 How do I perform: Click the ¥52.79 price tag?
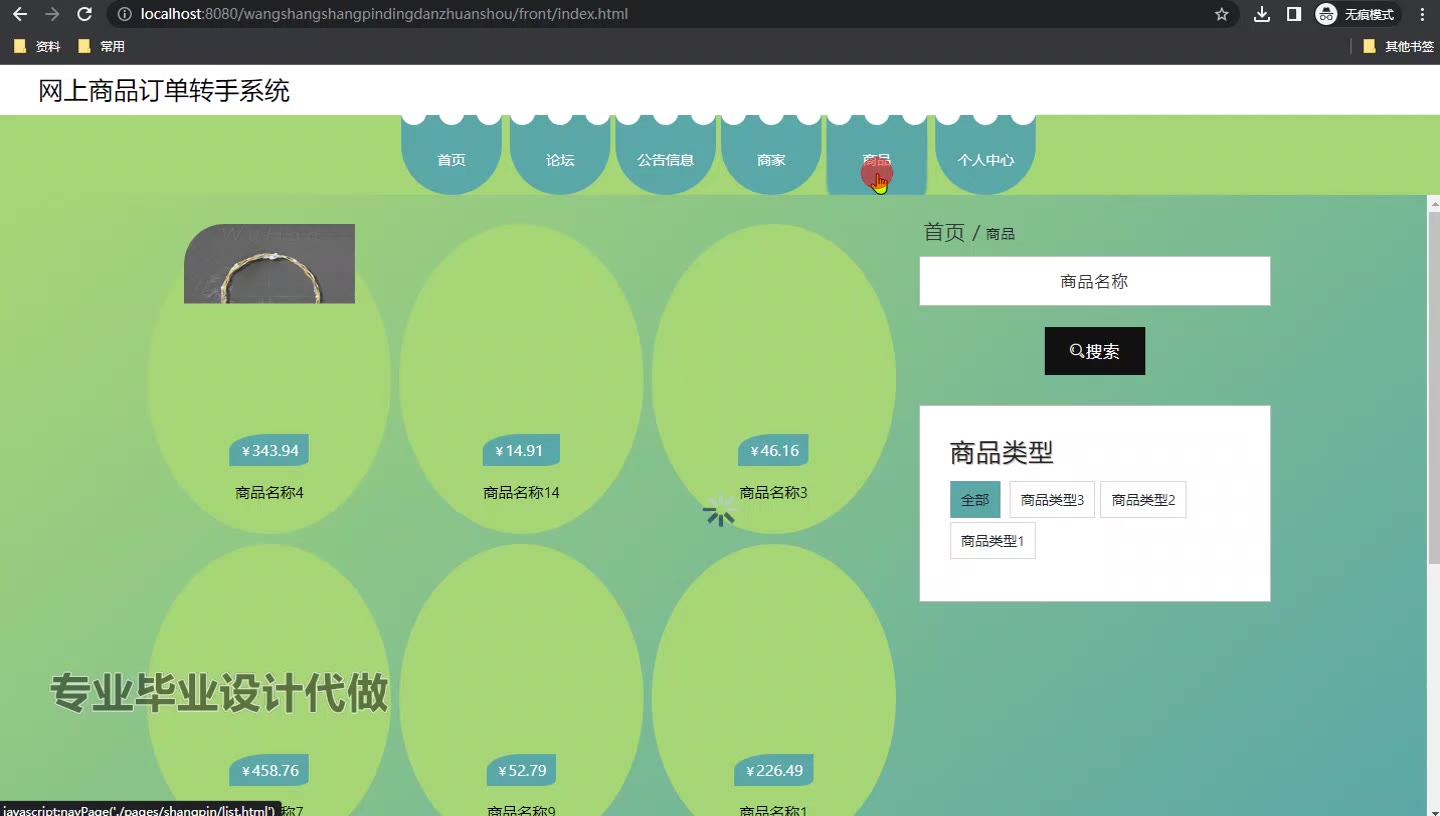pos(521,770)
